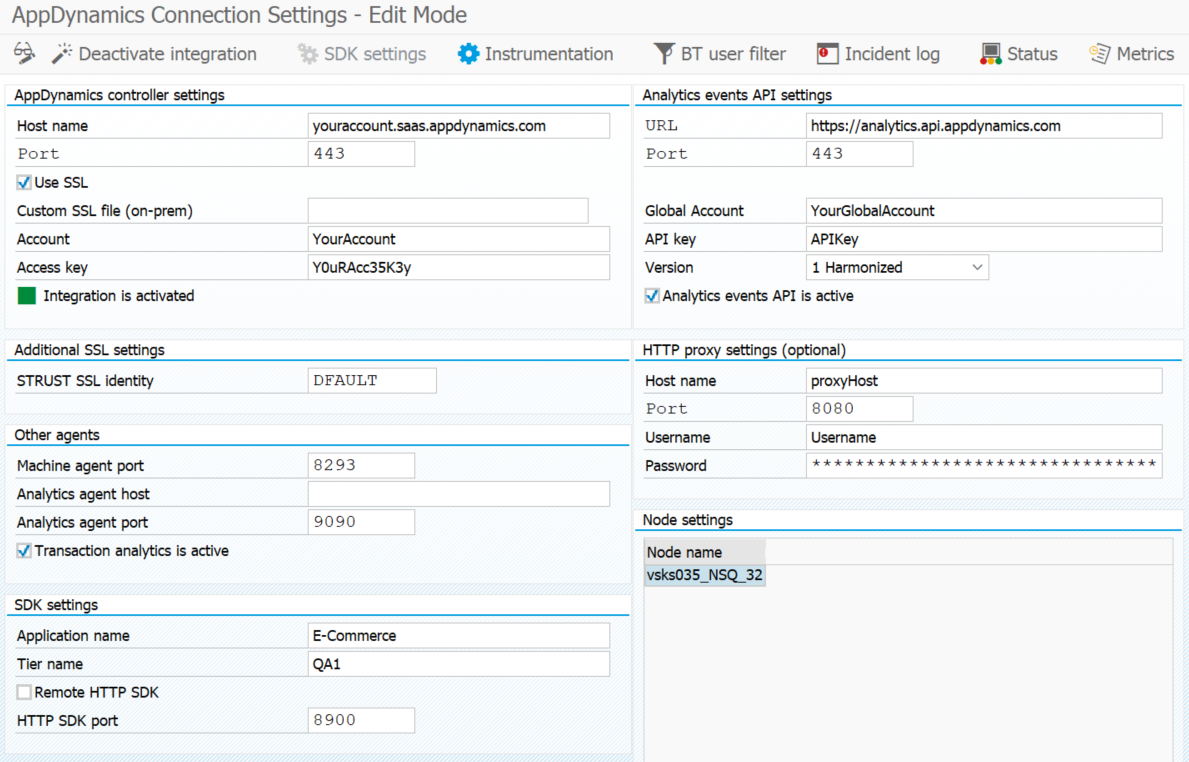Click the Additional SSL settings group title
Screen dimensions: 1189x762
click(x=89, y=350)
